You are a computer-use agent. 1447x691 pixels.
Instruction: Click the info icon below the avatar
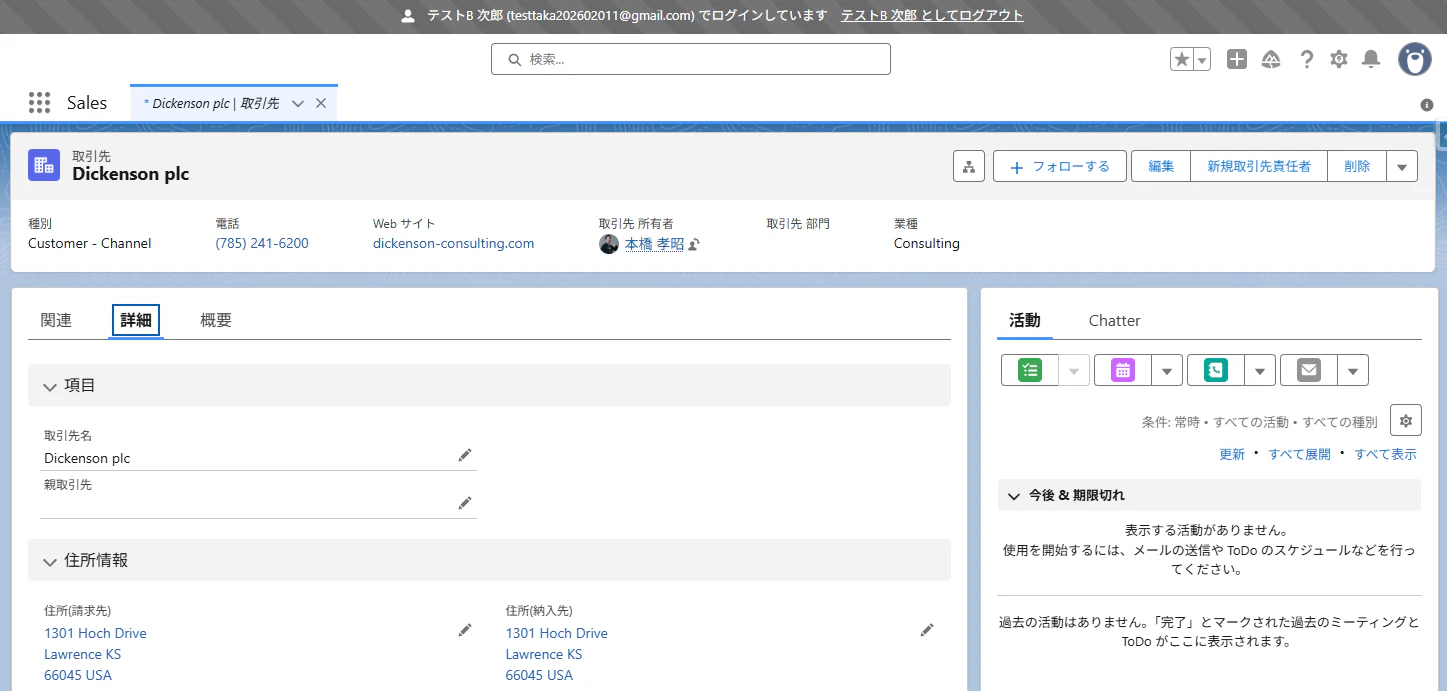tap(1427, 105)
